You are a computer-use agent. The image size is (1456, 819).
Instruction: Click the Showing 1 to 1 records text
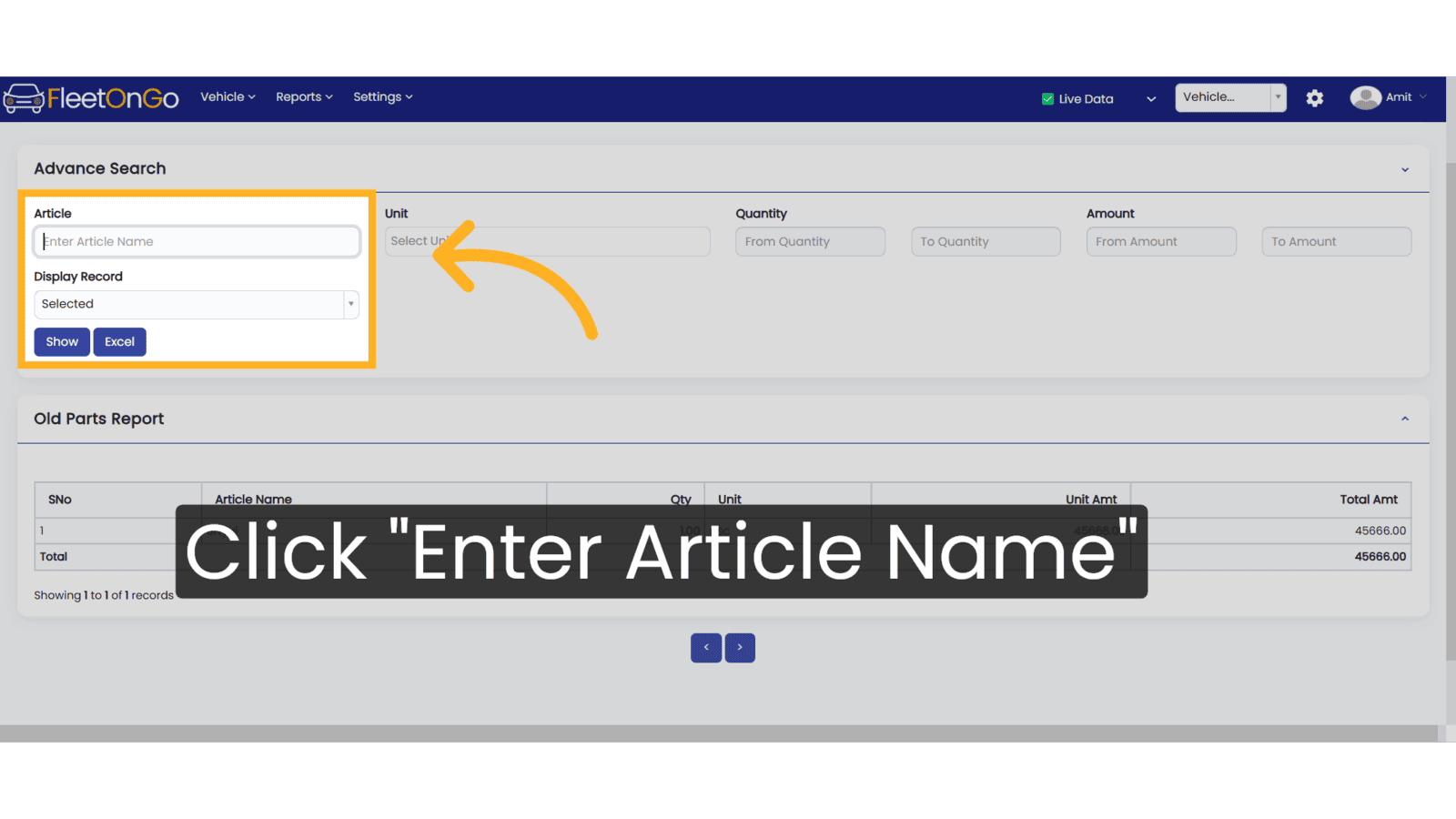pyautogui.click(x=104, y=595)
